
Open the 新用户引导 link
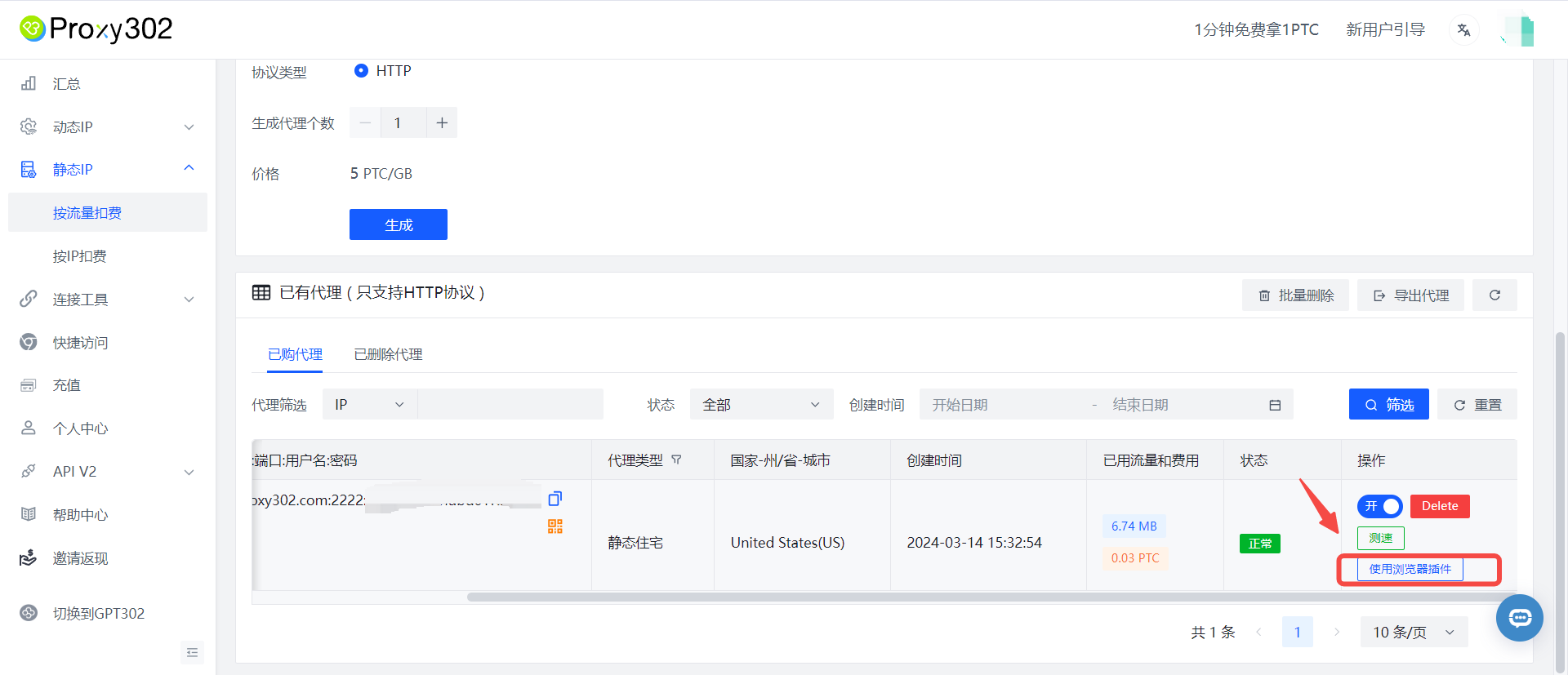click(1386, 29)
